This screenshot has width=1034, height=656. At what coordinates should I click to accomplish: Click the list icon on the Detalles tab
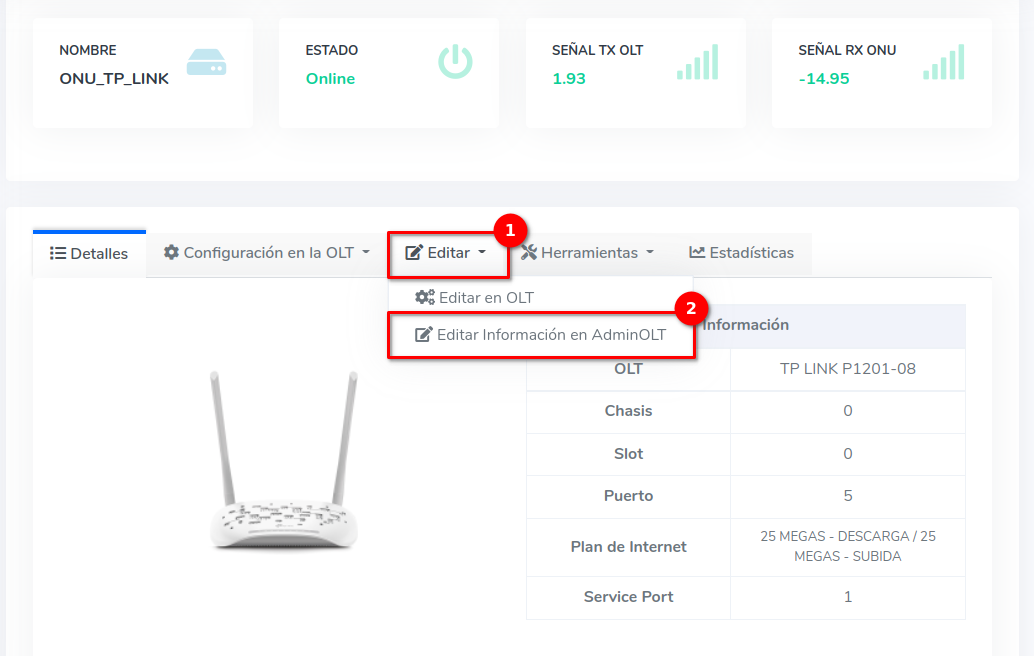click(58, 253)
